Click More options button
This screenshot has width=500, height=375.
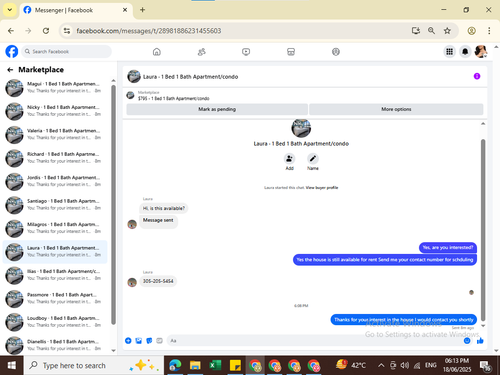pos(396,109)
